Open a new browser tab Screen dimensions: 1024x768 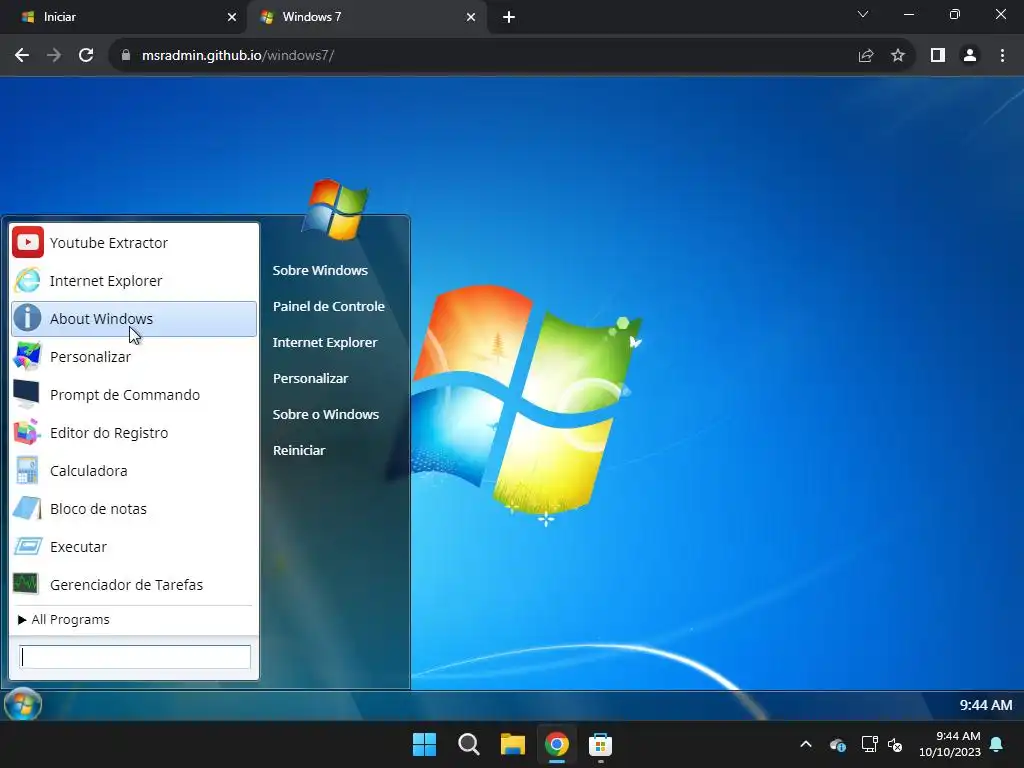pos(509,17)
